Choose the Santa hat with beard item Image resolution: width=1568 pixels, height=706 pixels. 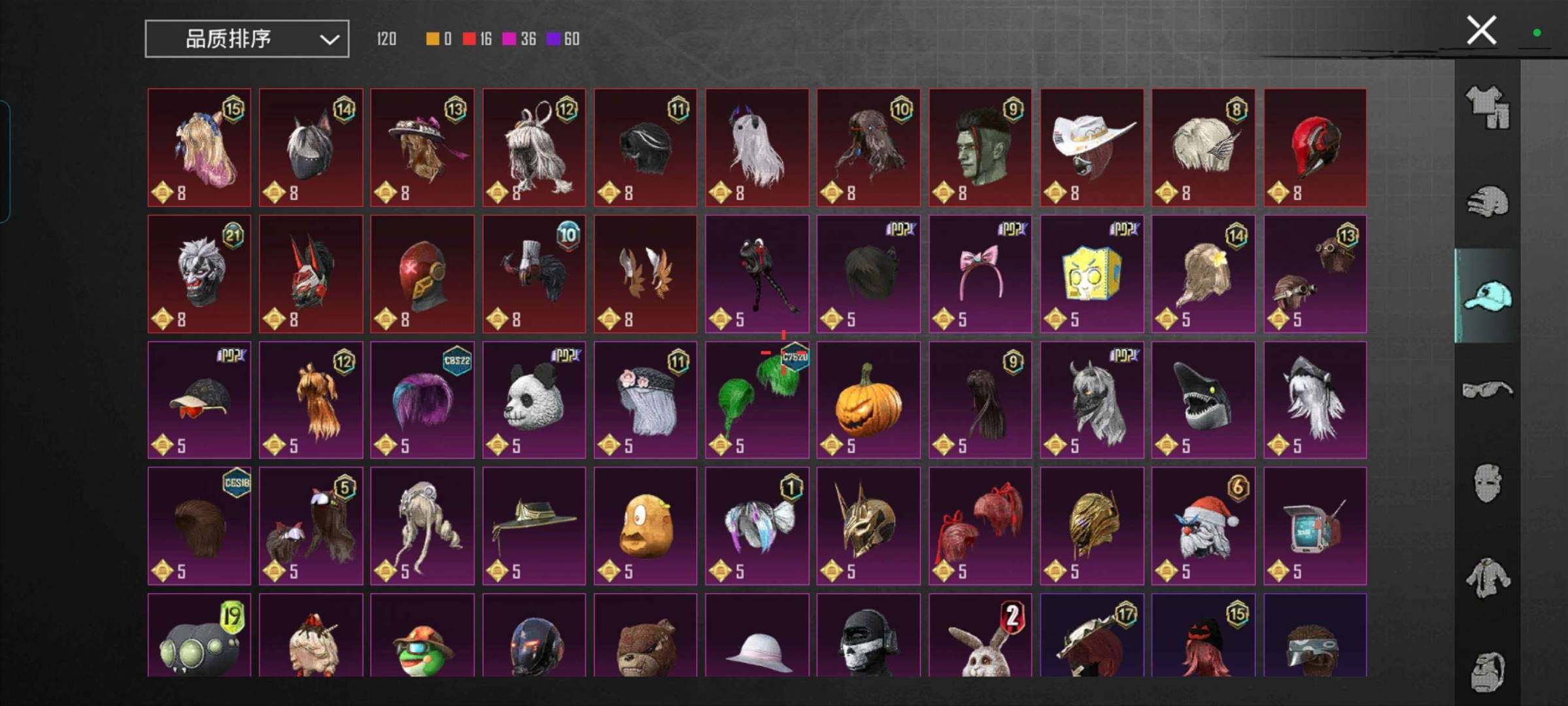[1202, 526]
